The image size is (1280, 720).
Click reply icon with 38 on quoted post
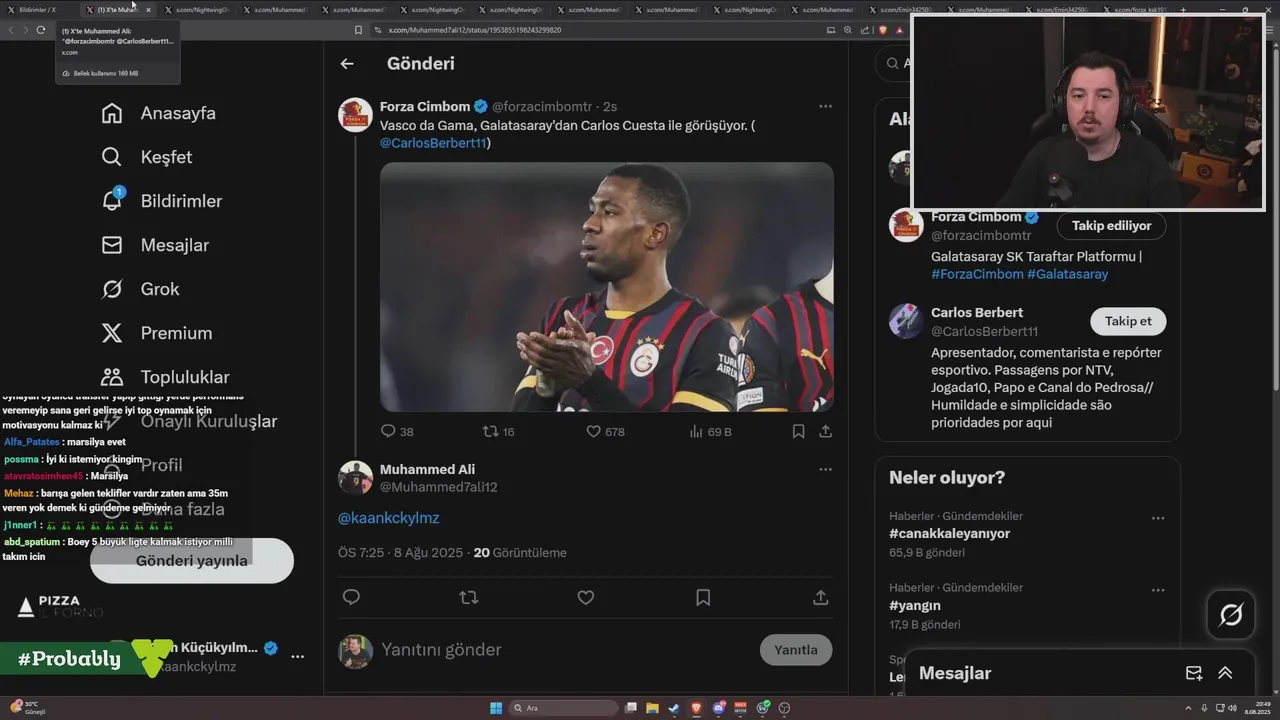(397, 431)
